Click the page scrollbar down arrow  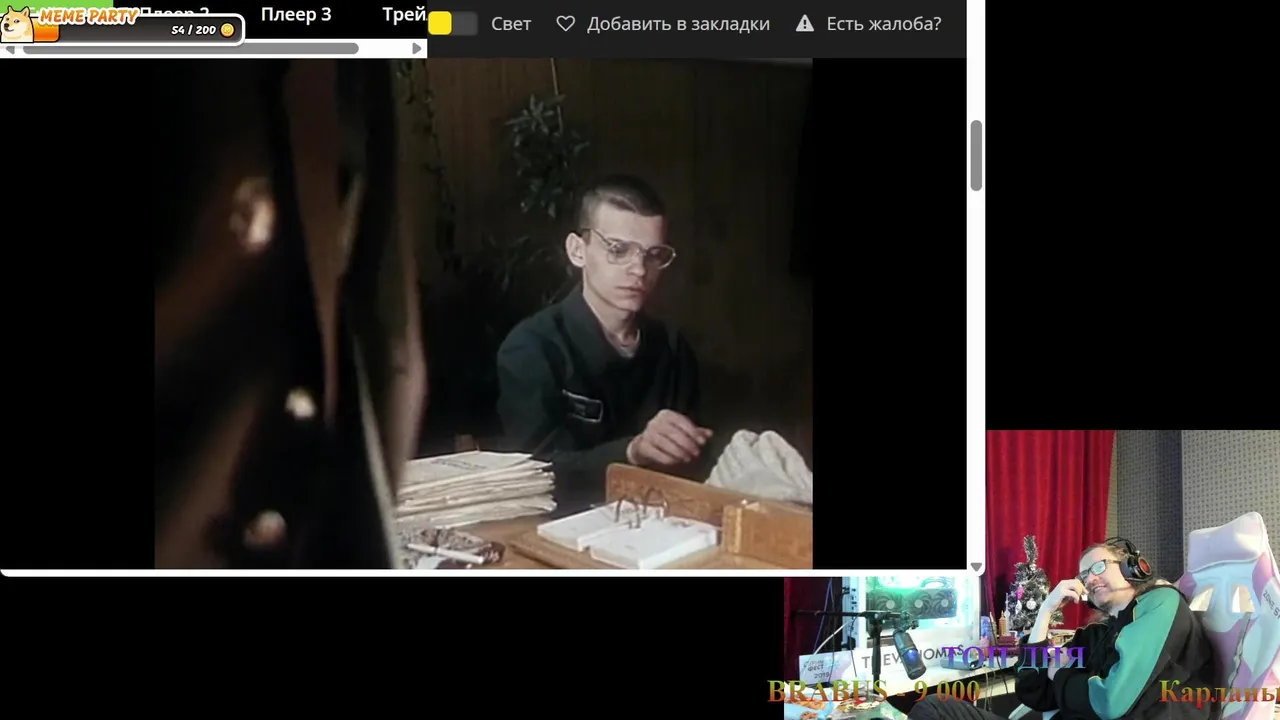tap(976, 567)
